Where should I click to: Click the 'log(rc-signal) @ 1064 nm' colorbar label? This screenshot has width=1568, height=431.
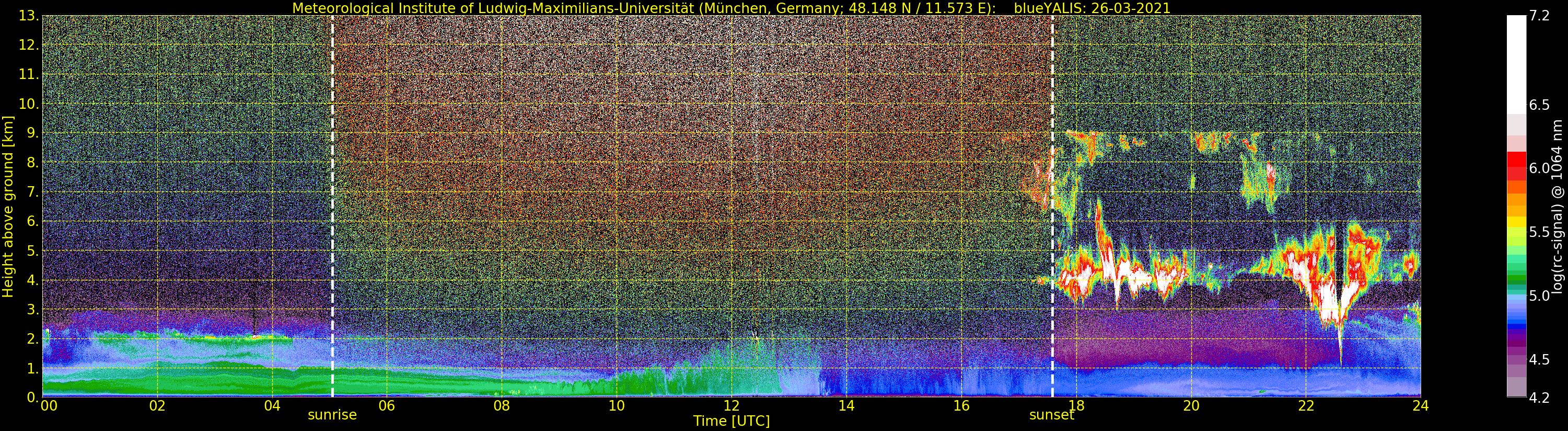[1558, 206]
